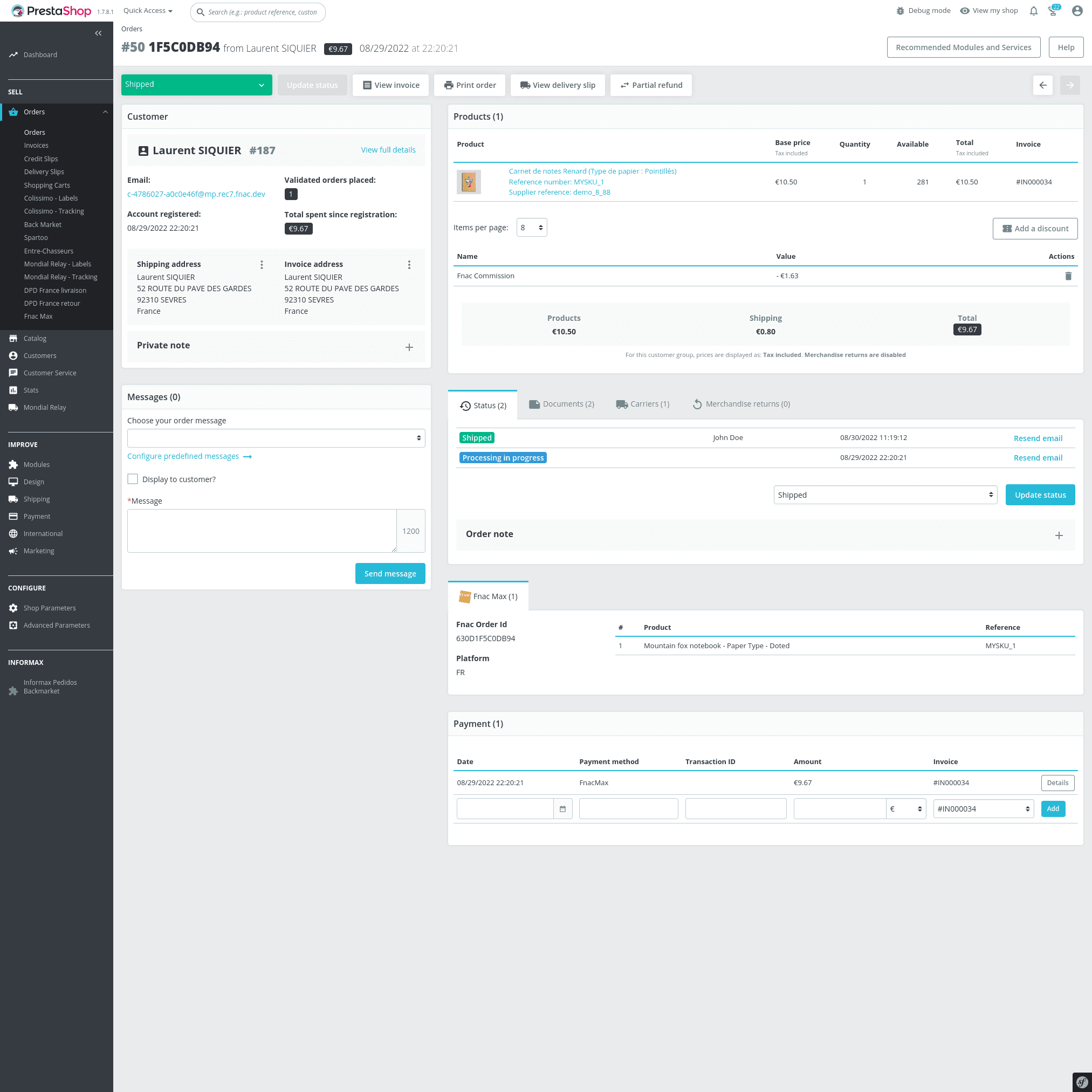Click the payment date calendar icon
Image resolution: width=1092 pixels, height=1092 pixels.
click(x=562, y=809)
